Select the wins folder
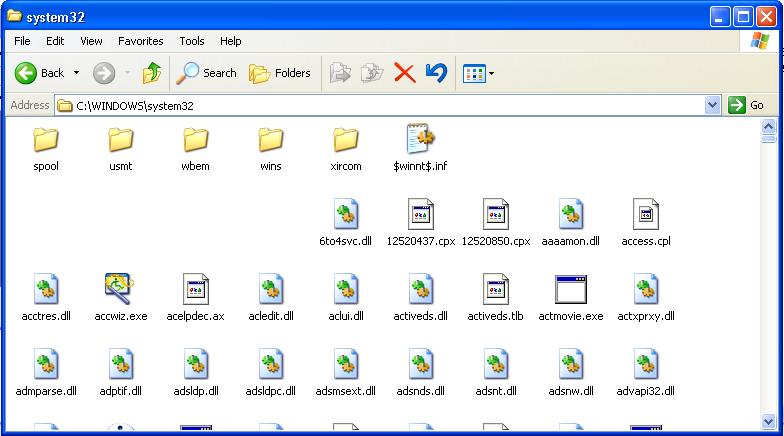This screenshot has width=784, height=436. click(x=270, y=149)
